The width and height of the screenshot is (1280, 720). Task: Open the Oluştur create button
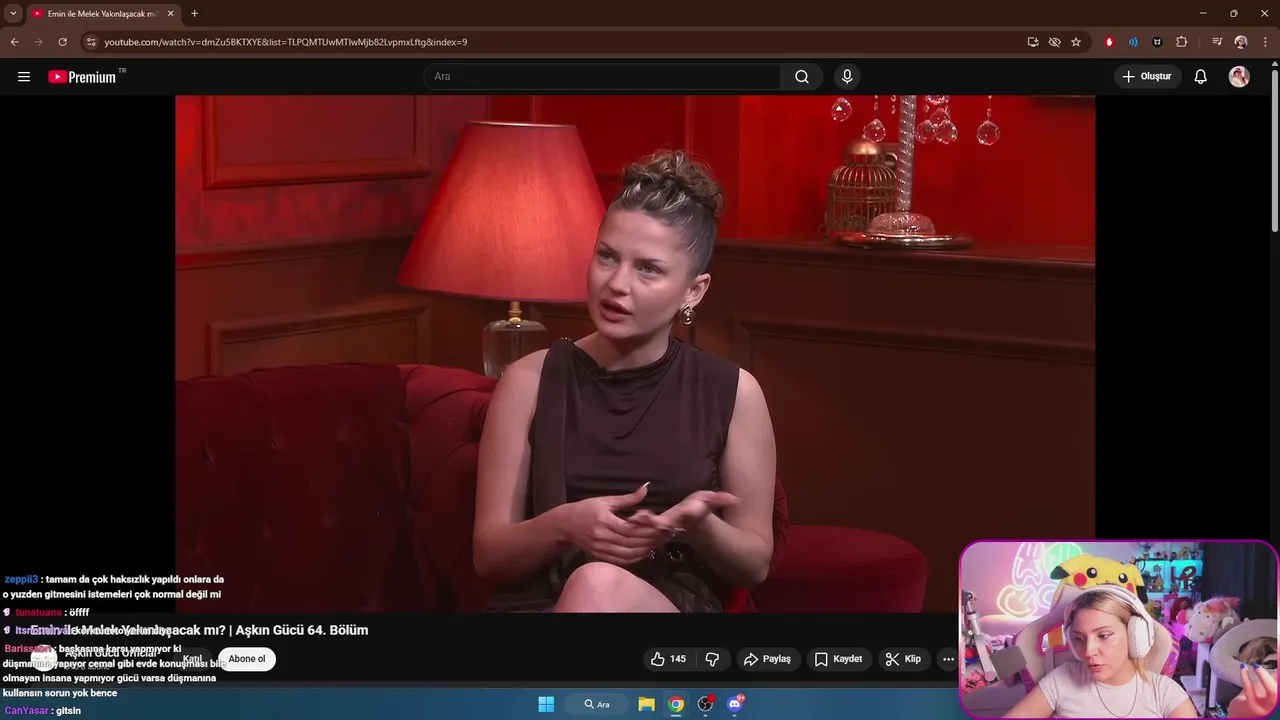tap(1147, 77)
